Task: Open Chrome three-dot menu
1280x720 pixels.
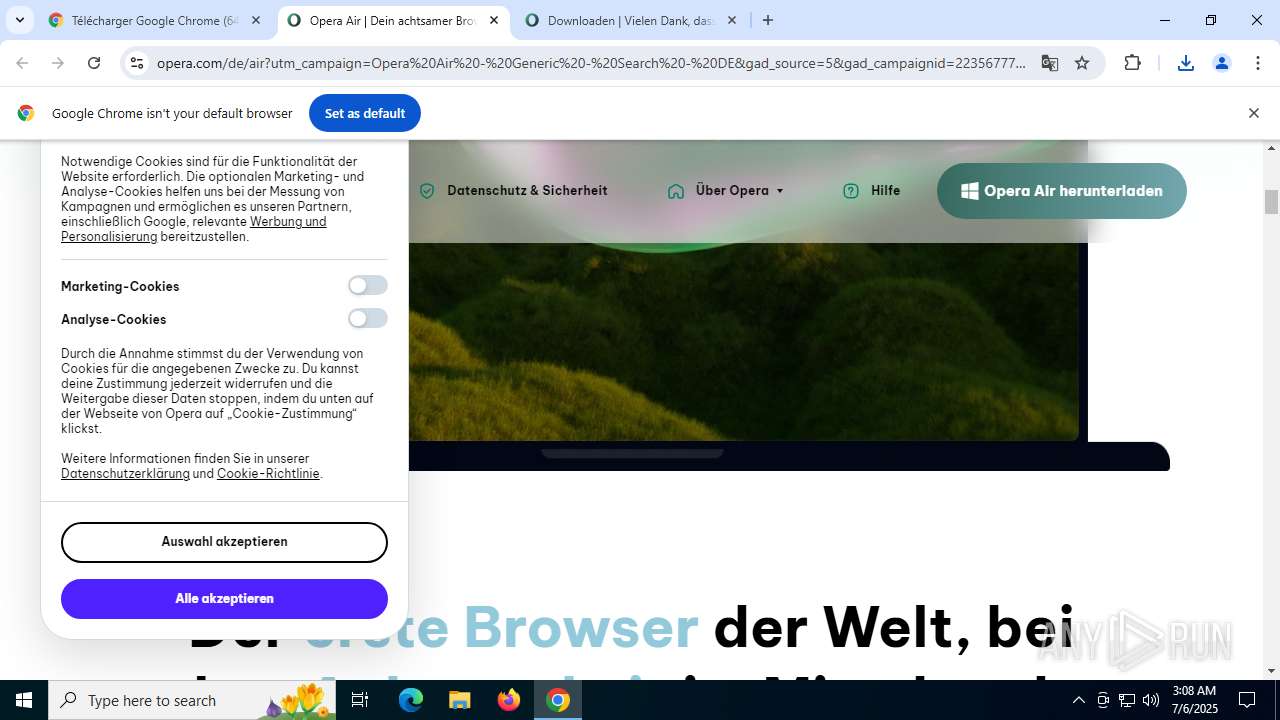Action: click(1258, 63)
